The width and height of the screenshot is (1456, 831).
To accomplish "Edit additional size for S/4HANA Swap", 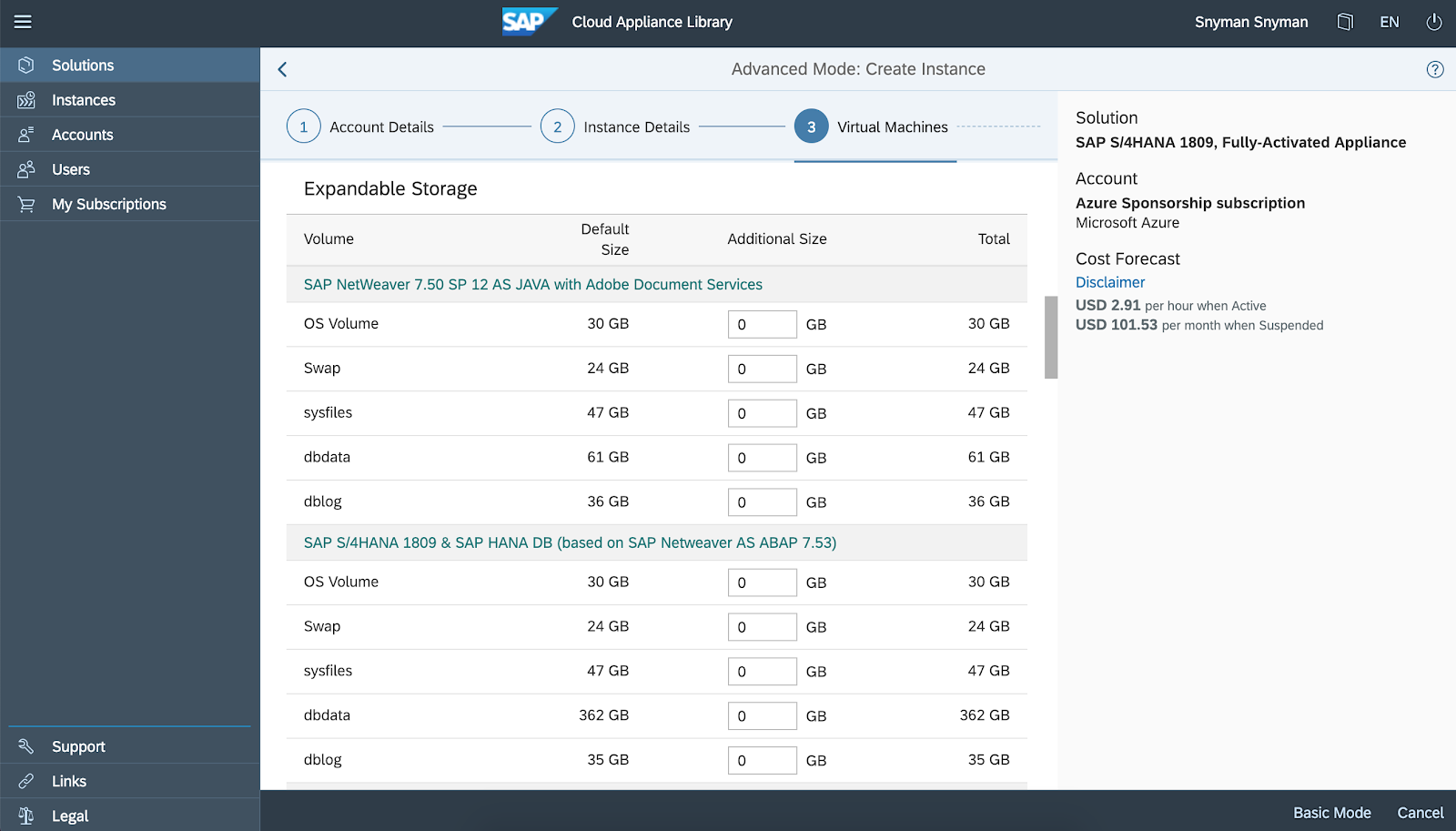I will click(x=763, y=627).
